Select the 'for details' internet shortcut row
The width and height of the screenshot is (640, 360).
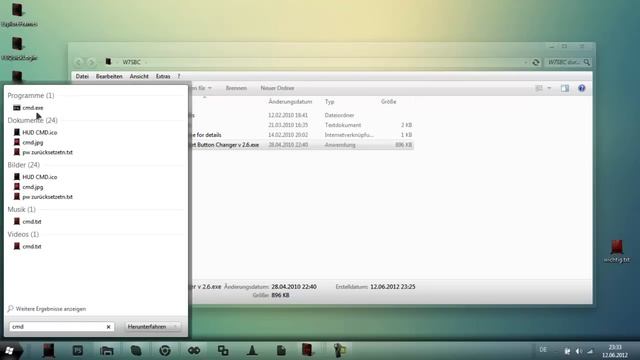coord(302,135)
